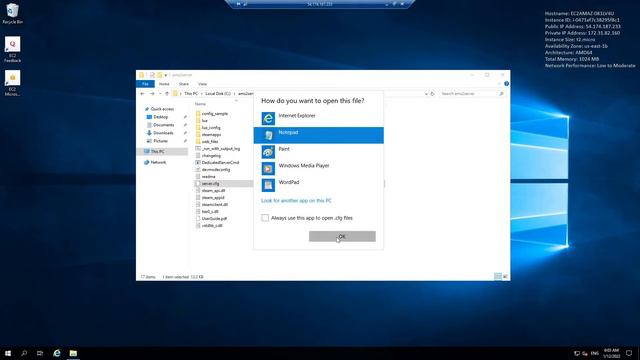Viewport: 640px width, 360px height.
Task: Select the readme file
Action: (x=208, y=176)
